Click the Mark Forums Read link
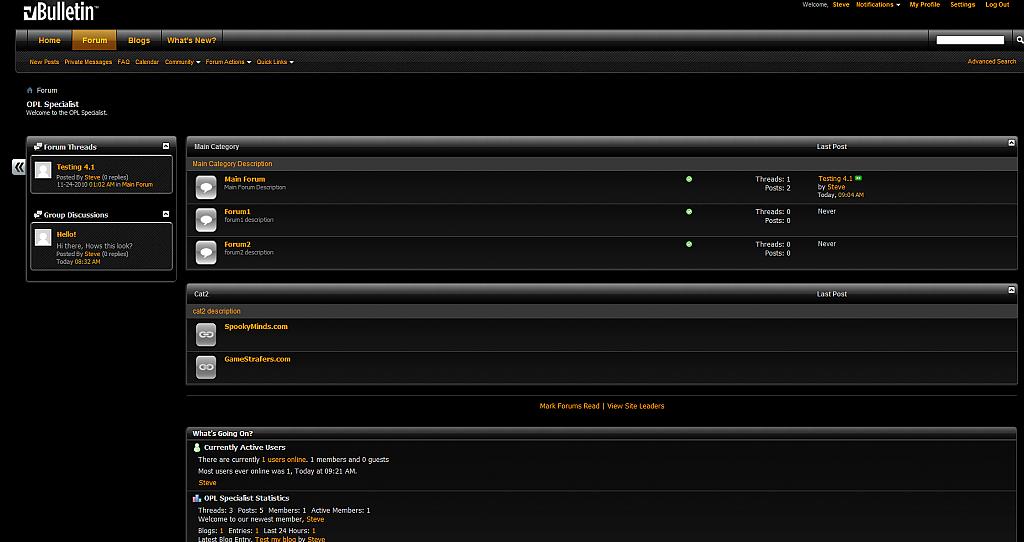The height and width of the screenshot is (542, 1024). point(569,406)
